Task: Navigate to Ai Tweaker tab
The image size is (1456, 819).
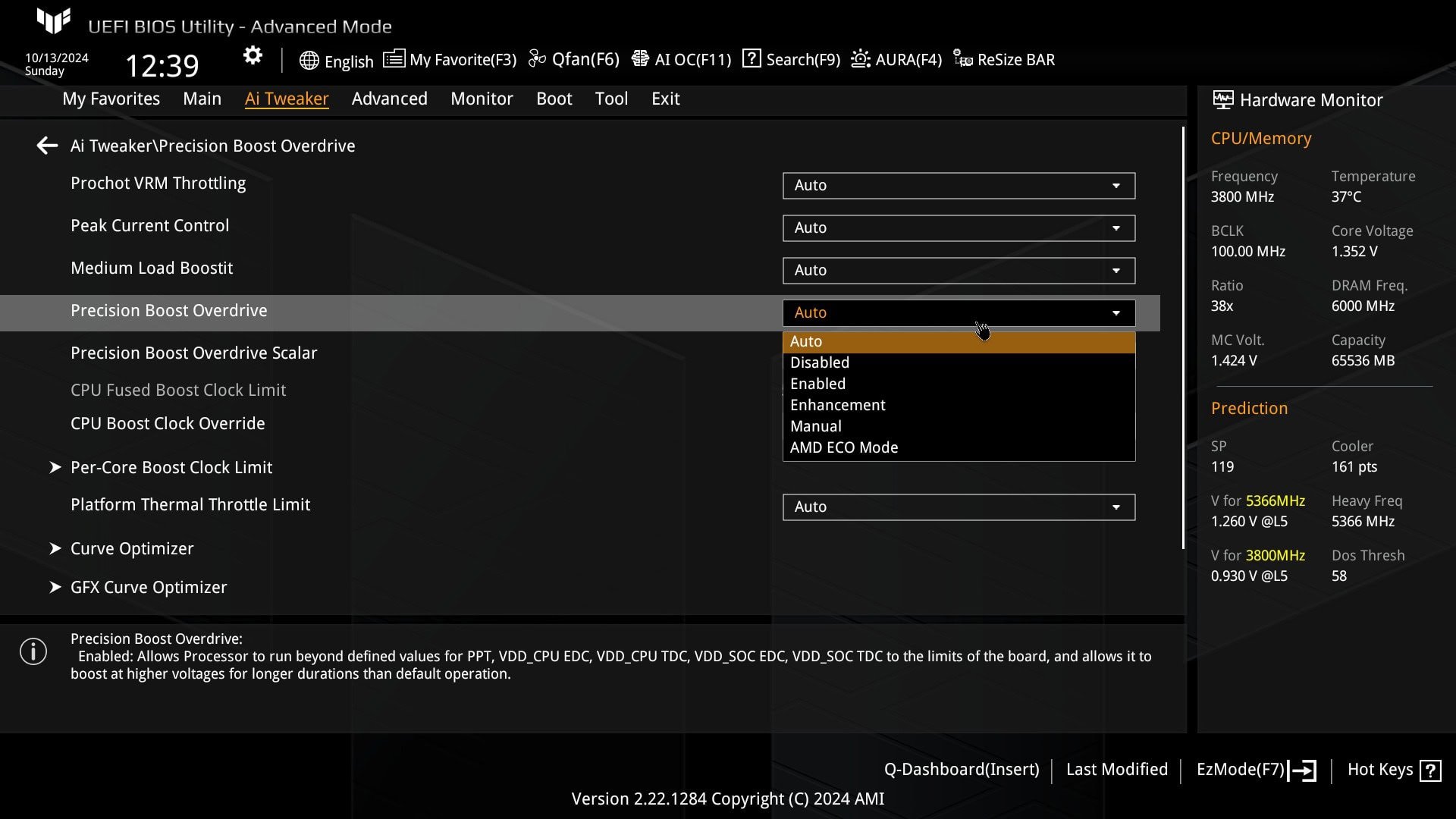Action: tap(287, 98)
